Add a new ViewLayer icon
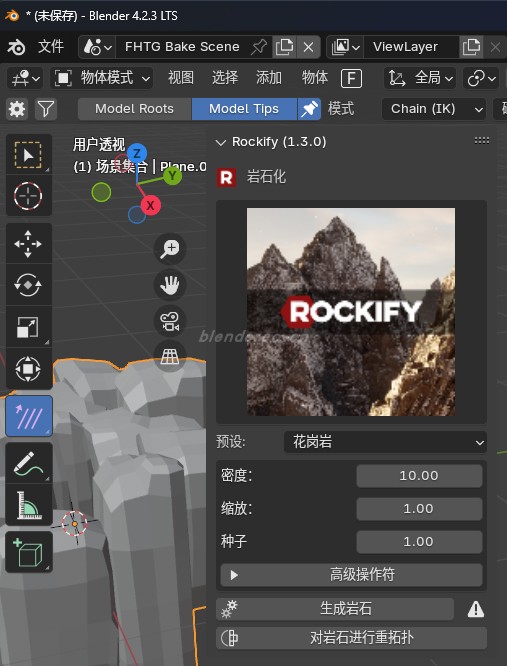The height and width of the screenshot is (666, 507). pos(471,47)
